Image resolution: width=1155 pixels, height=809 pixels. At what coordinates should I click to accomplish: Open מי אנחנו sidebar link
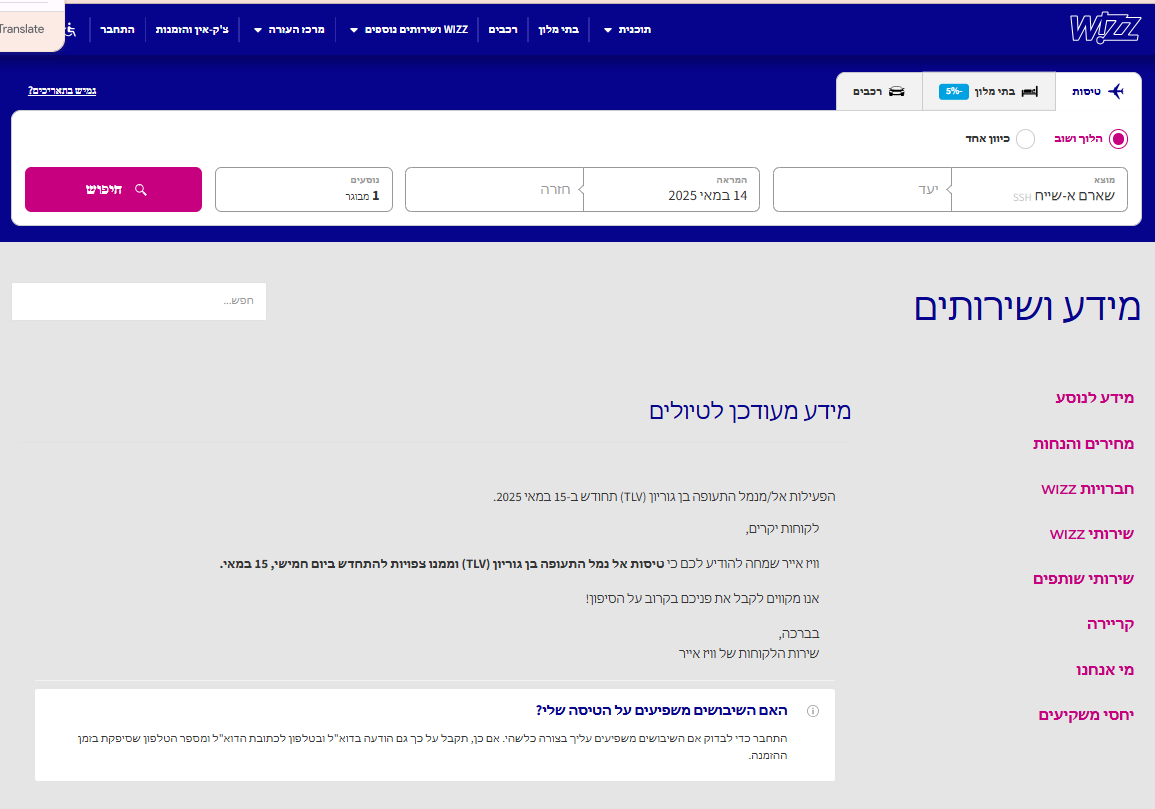pyautogui.click(x=1105, y=670)
